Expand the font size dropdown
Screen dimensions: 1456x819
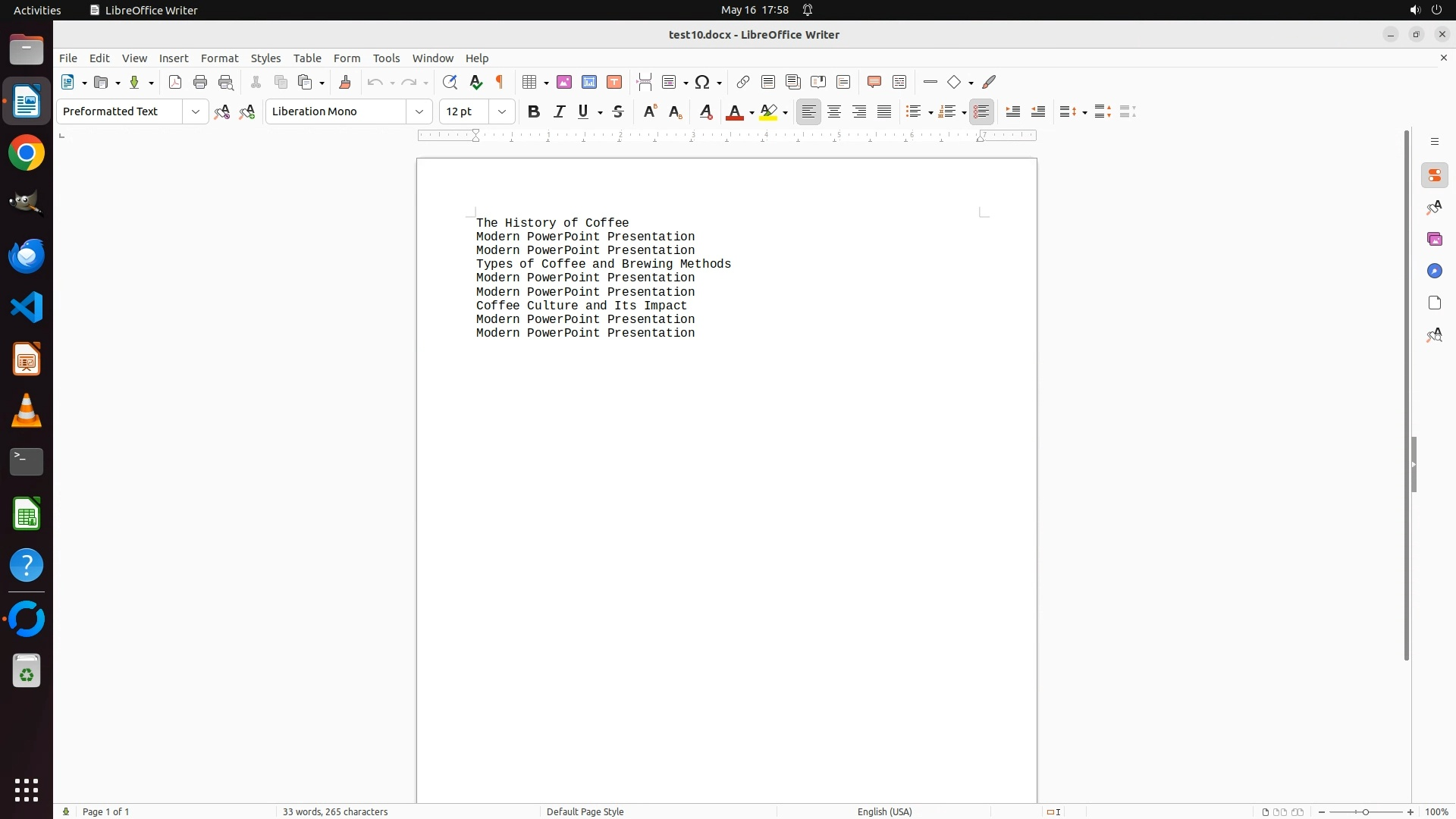click(502, 112)
